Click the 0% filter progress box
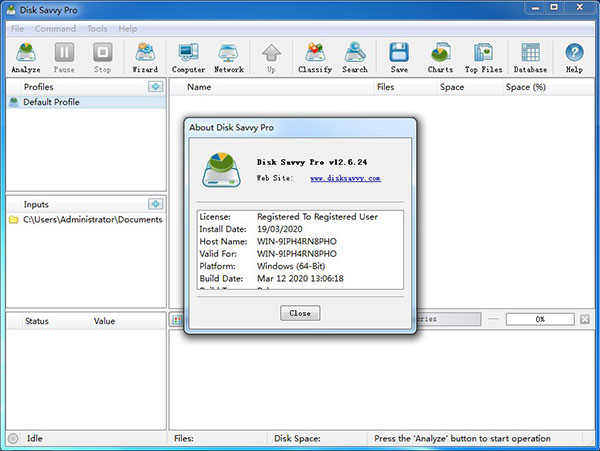This screenshot has width=600, height=451. [x=540, y=319]
